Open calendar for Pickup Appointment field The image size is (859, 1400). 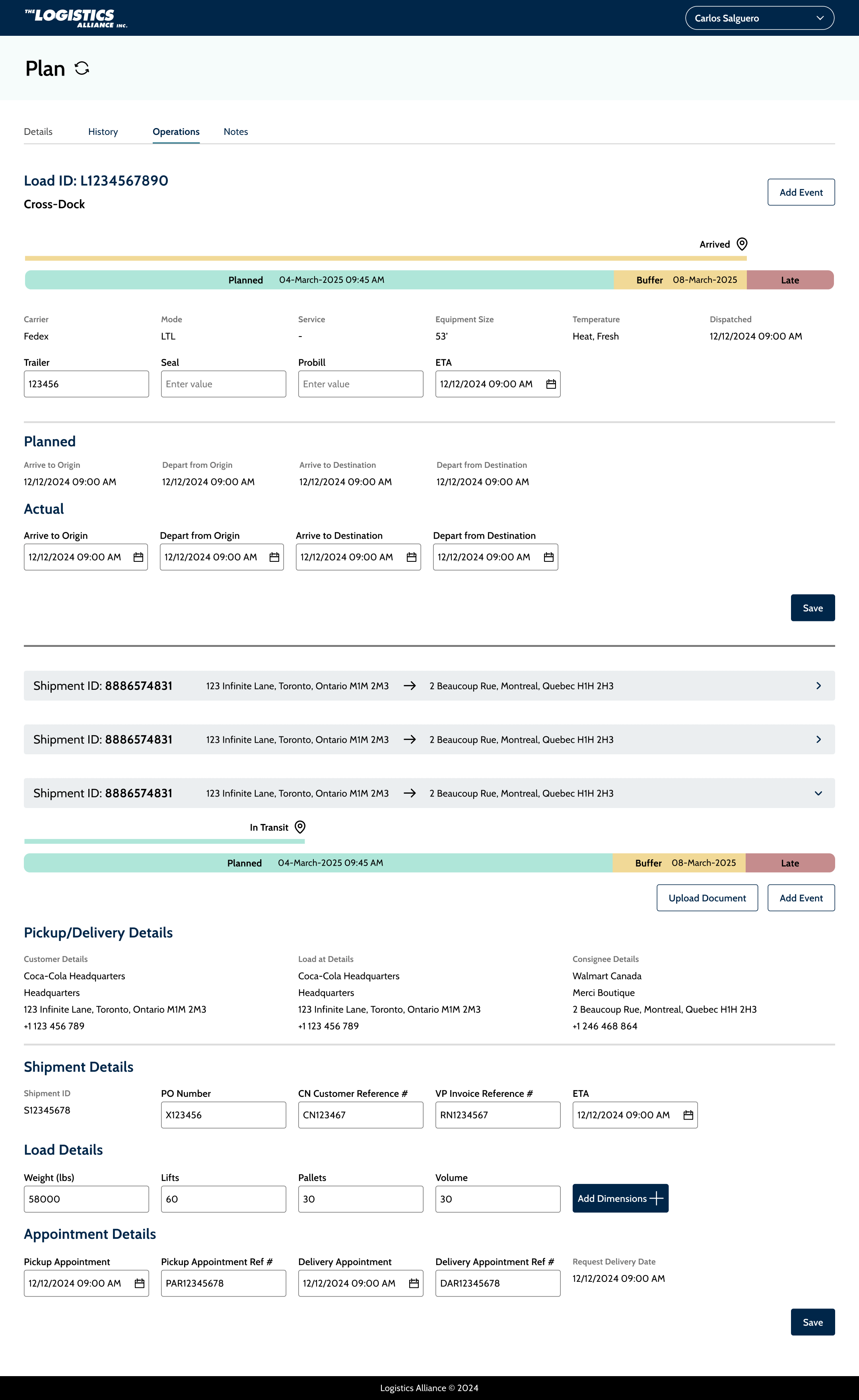139,1283
